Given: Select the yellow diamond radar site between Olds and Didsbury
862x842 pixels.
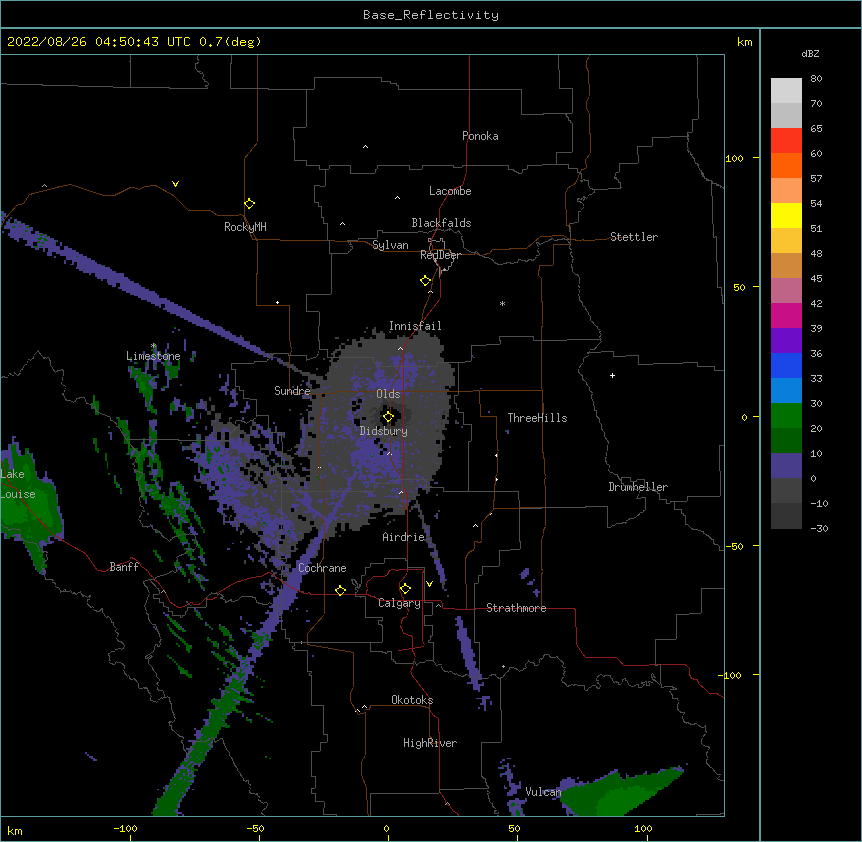Looking at the screenshot, I should pos(389,417).
